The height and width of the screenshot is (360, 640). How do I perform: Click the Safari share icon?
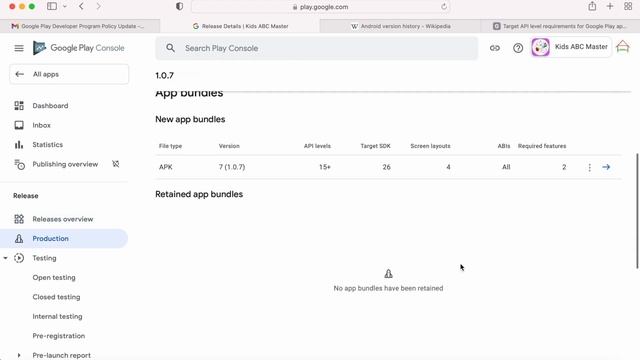click(x=592, y=6)
